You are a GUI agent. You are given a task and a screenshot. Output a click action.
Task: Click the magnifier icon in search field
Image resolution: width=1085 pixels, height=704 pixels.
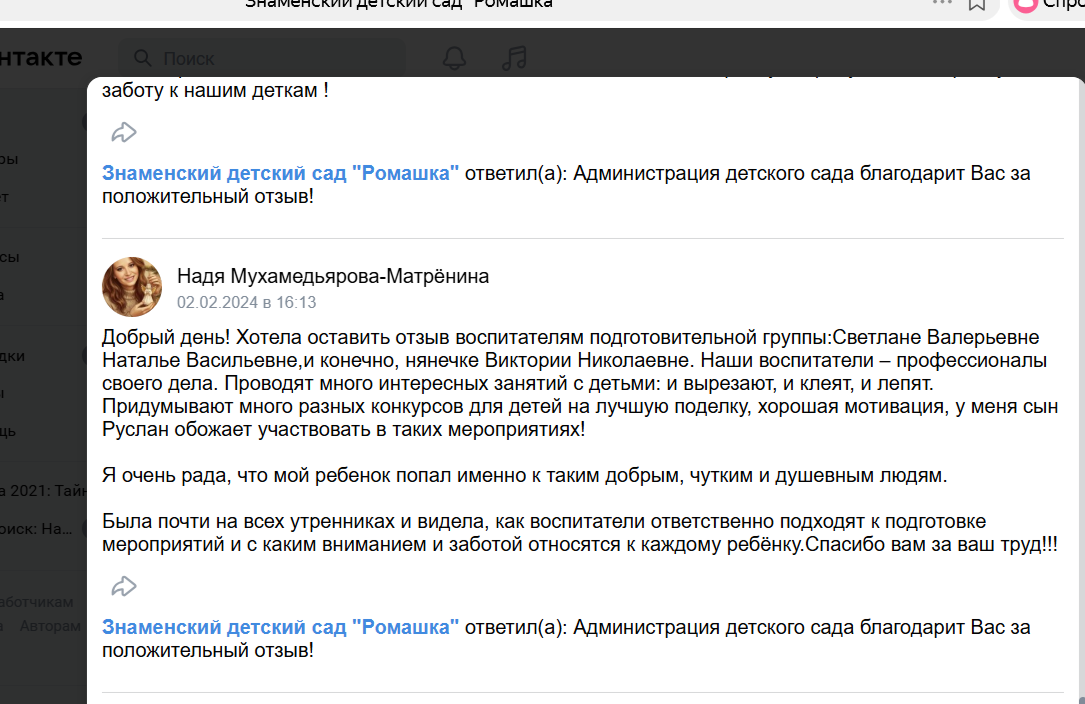click(x=143, y=58)
